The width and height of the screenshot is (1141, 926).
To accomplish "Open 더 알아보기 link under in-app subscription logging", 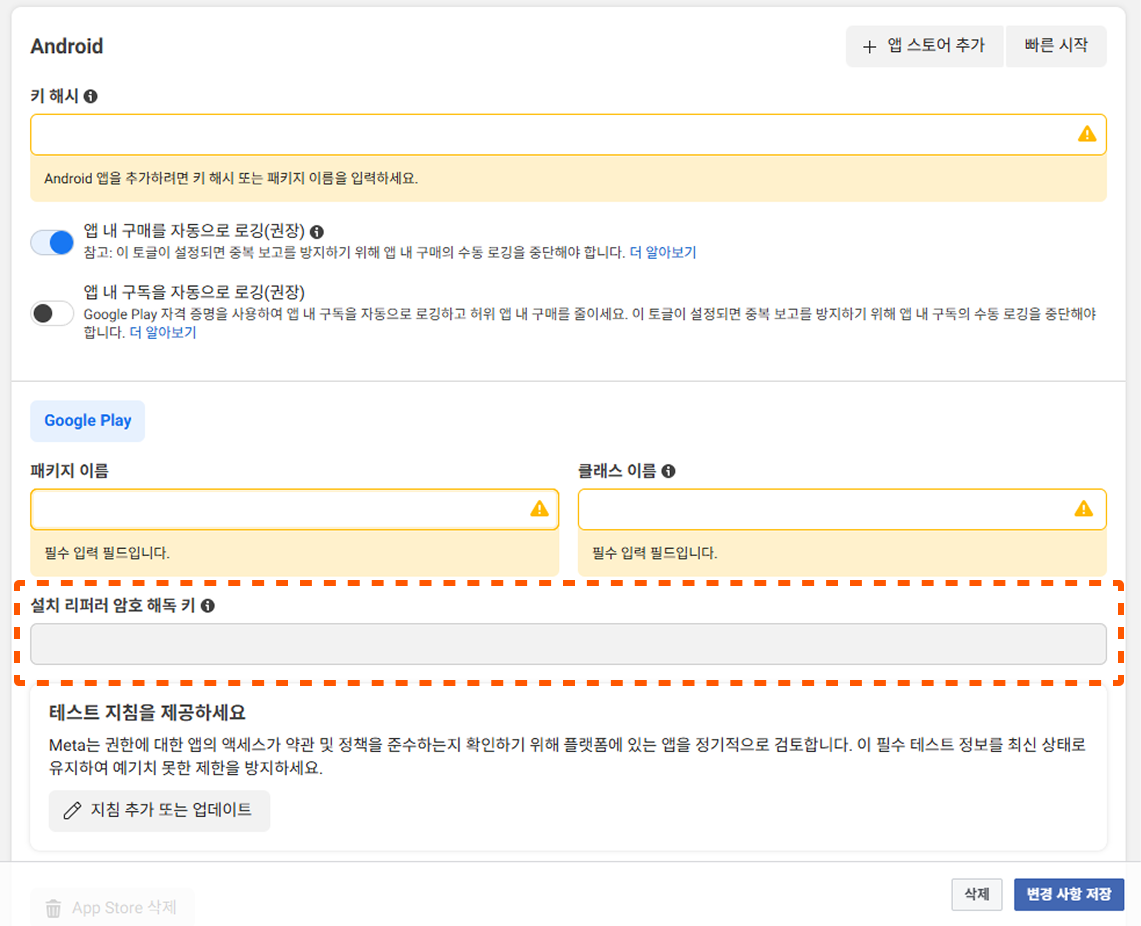I will pyautogui.click(x=163, y=332).
